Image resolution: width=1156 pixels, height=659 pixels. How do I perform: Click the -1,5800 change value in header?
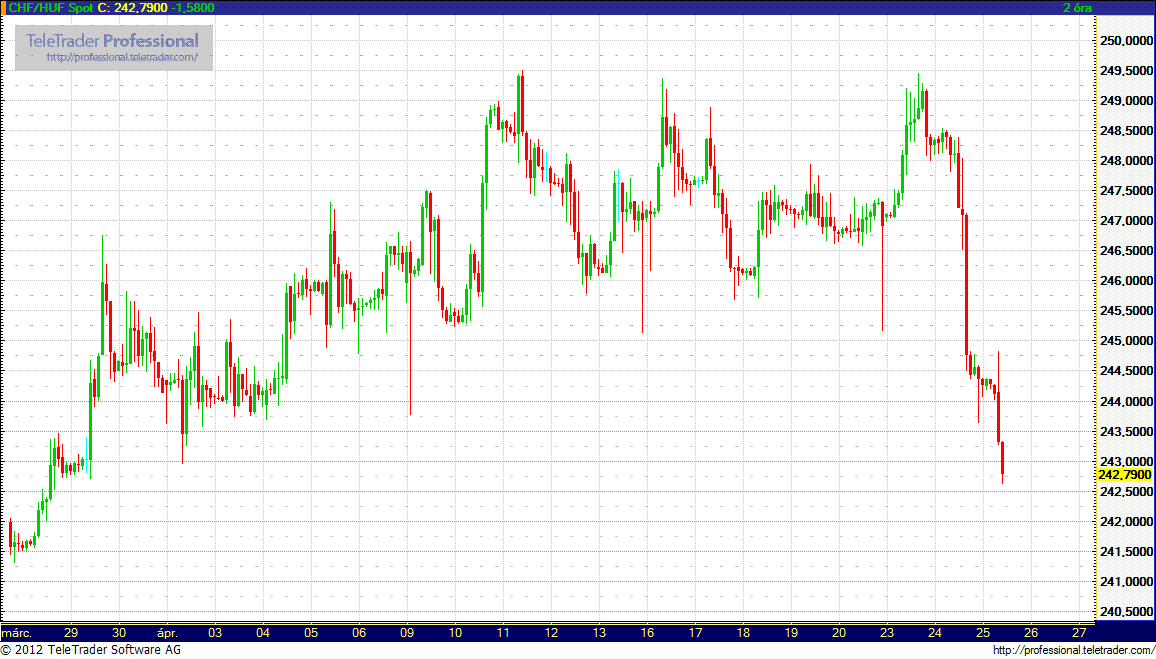tap(193, 7)
